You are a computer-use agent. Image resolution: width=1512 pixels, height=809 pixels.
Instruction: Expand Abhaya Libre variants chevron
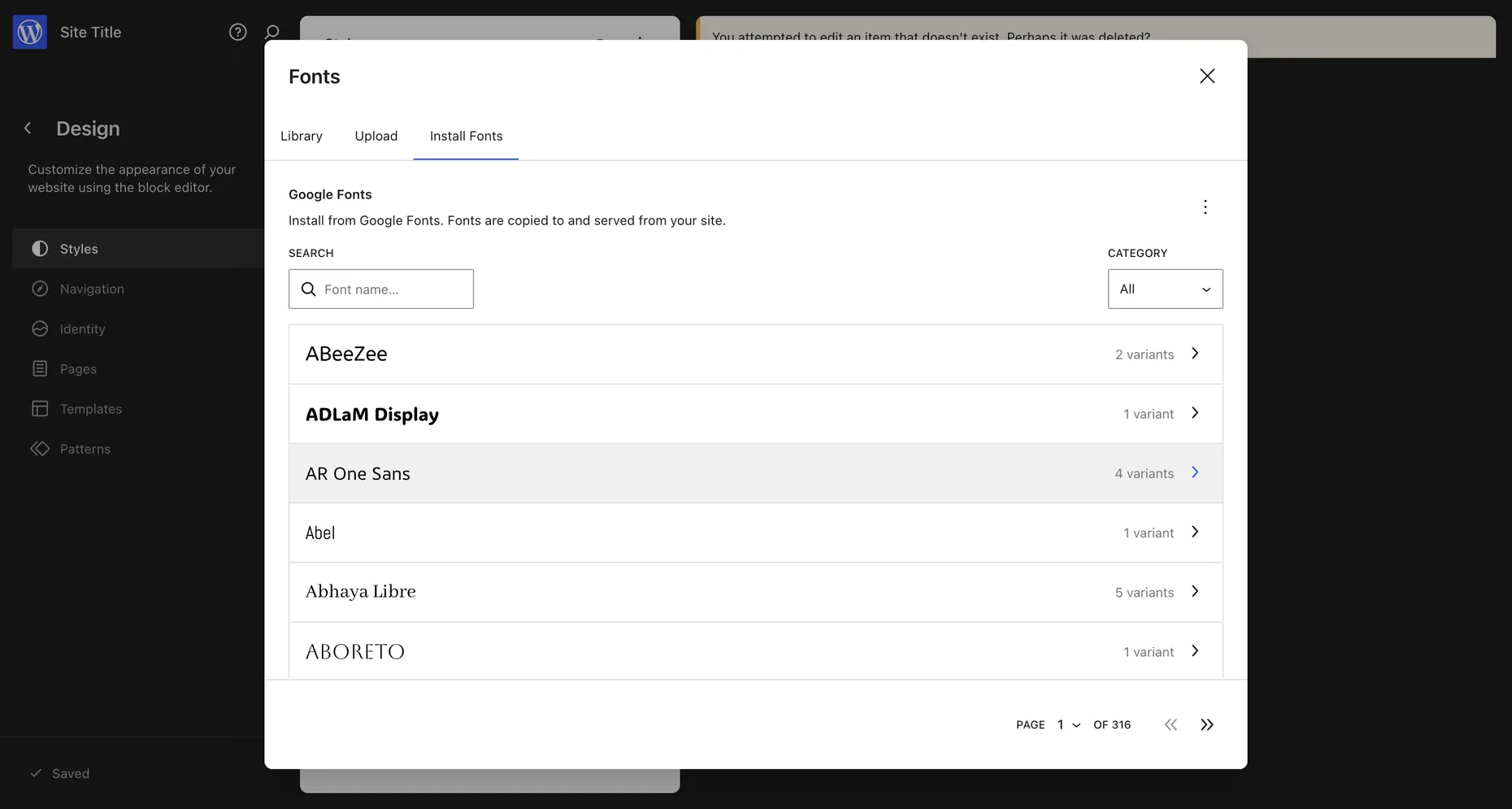tap(1195, 591)
